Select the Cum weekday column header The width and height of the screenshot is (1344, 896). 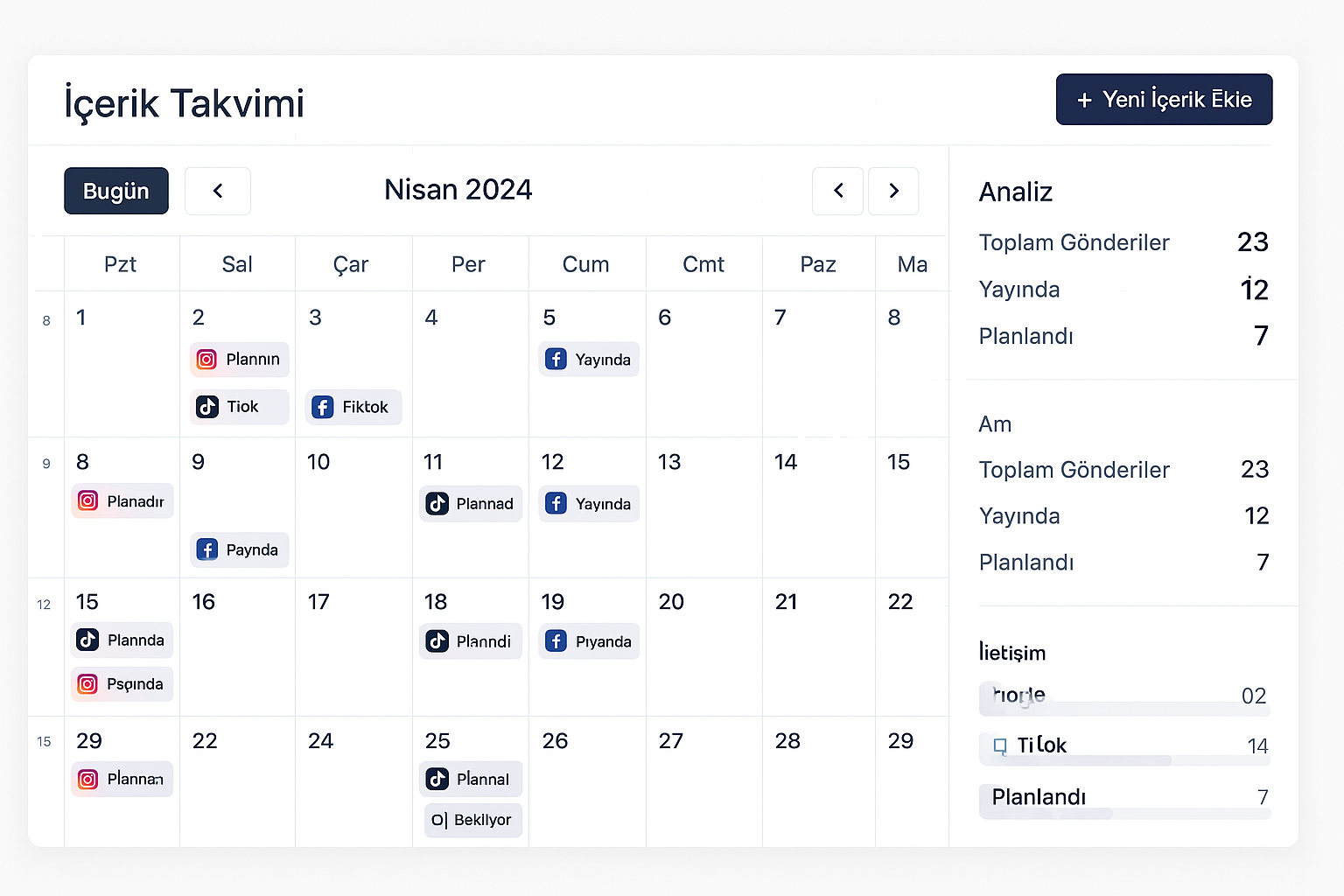click(x=585, y=264)
